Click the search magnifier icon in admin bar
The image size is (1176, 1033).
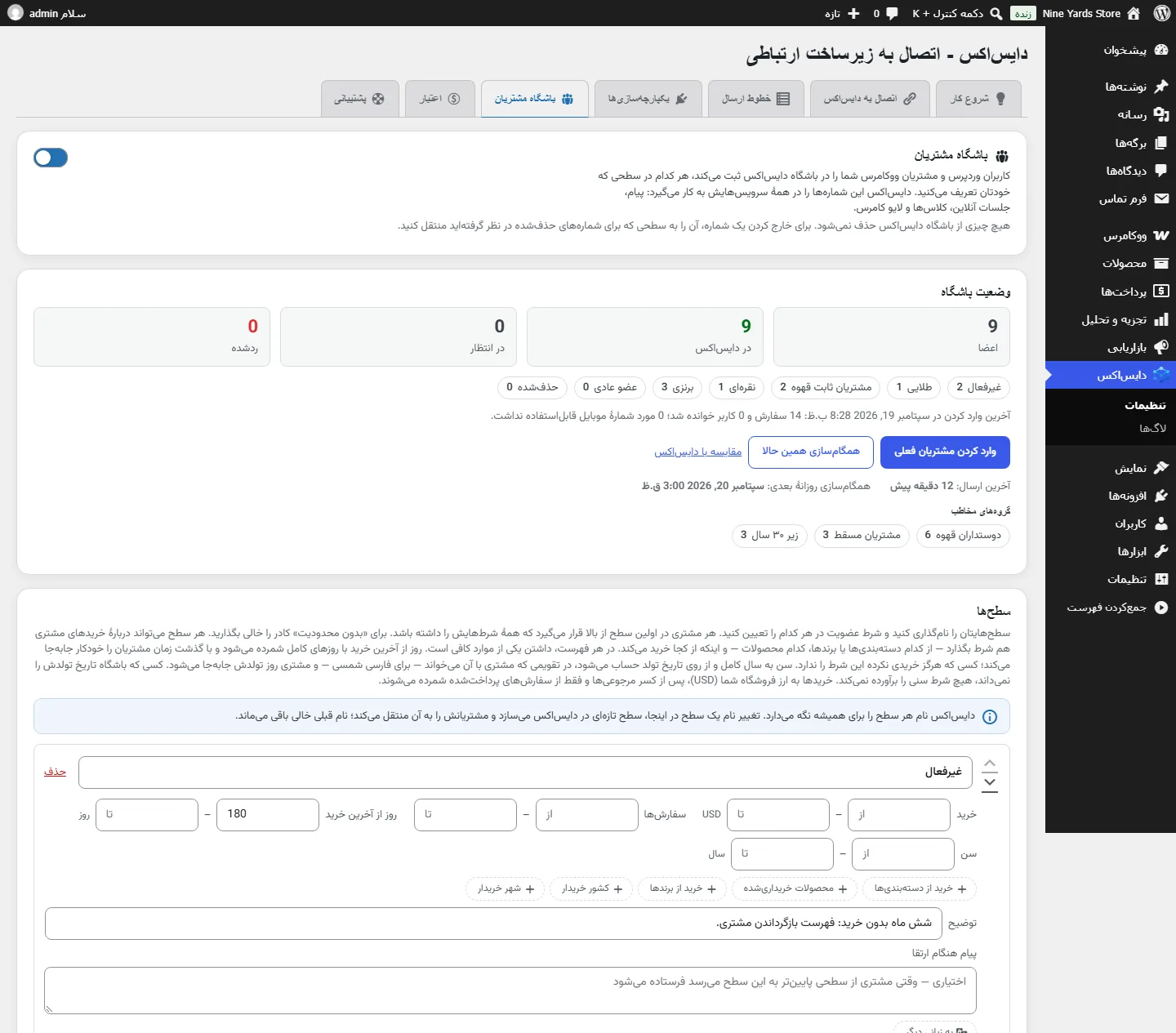tap(996, 13)
